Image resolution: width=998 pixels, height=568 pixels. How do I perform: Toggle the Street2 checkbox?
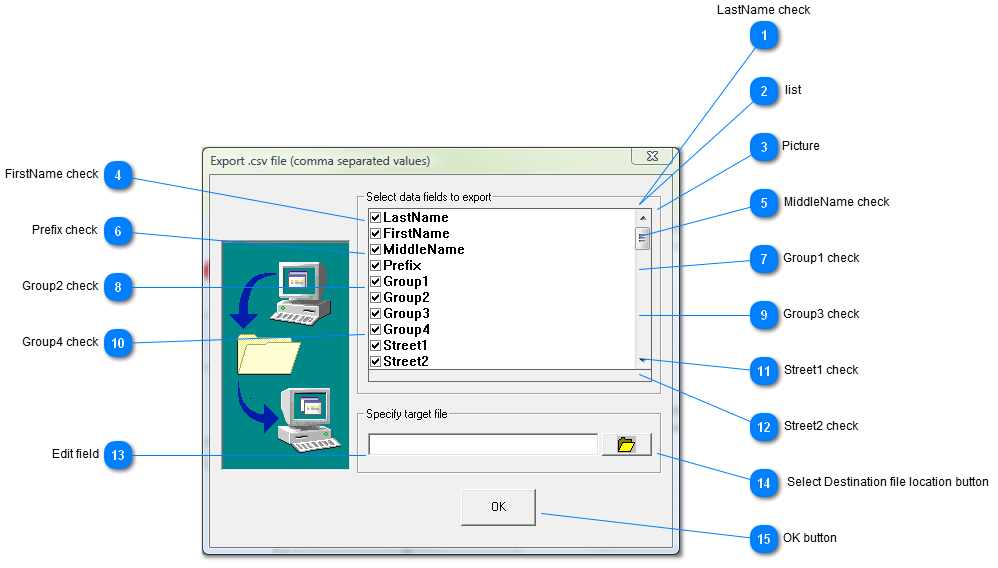[376, 361]
